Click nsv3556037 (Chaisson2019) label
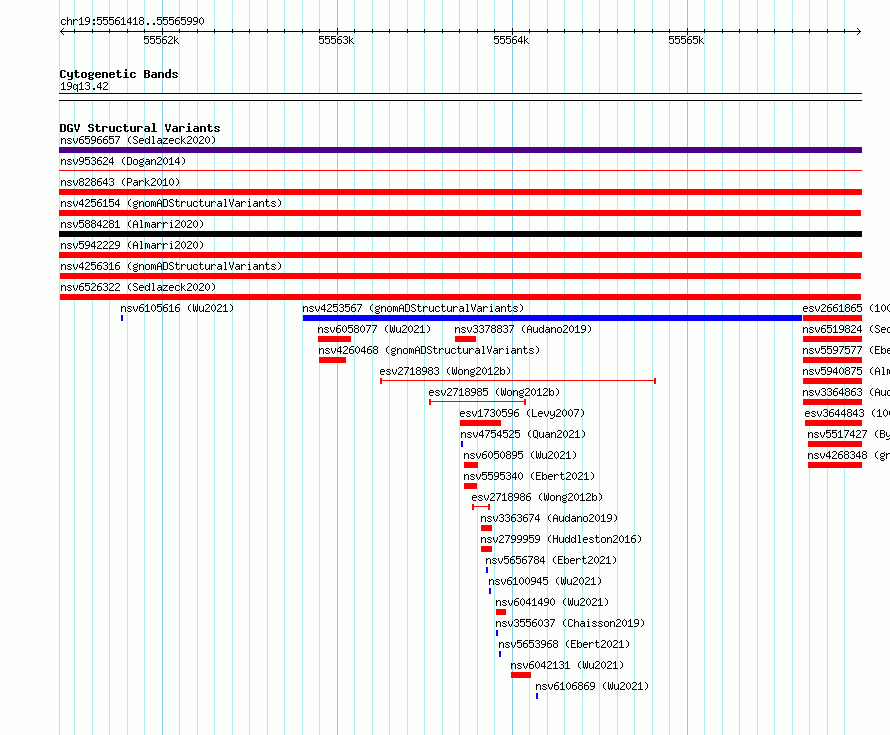This screenshot has height=735, width=890. point(570,623)
